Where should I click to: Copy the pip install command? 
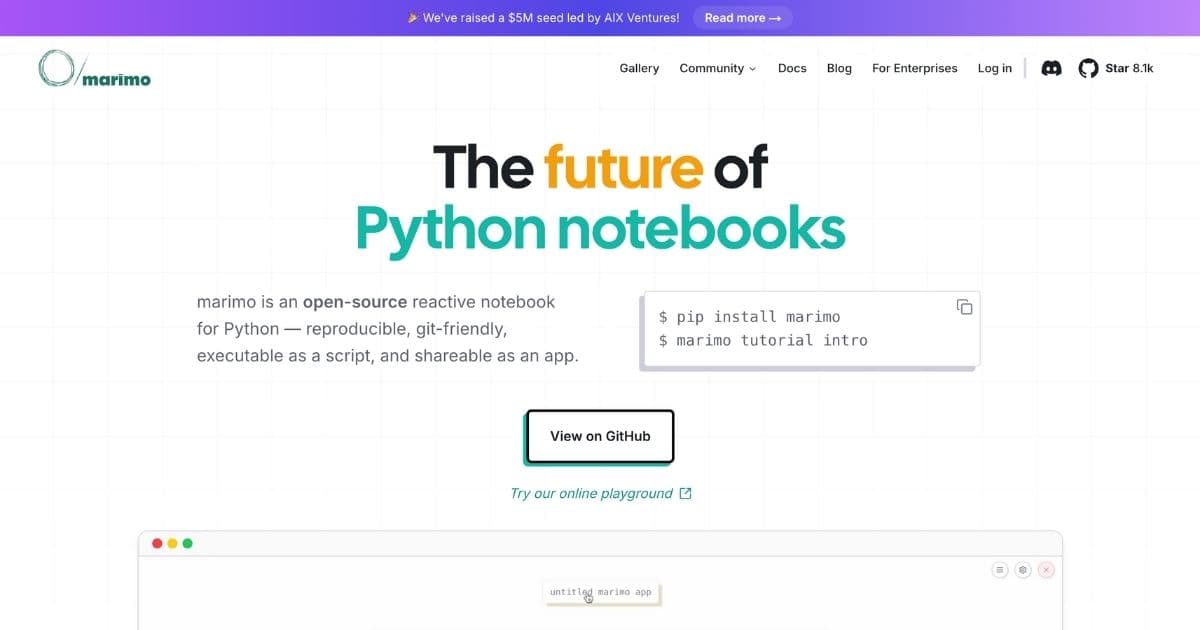point(963,307)
